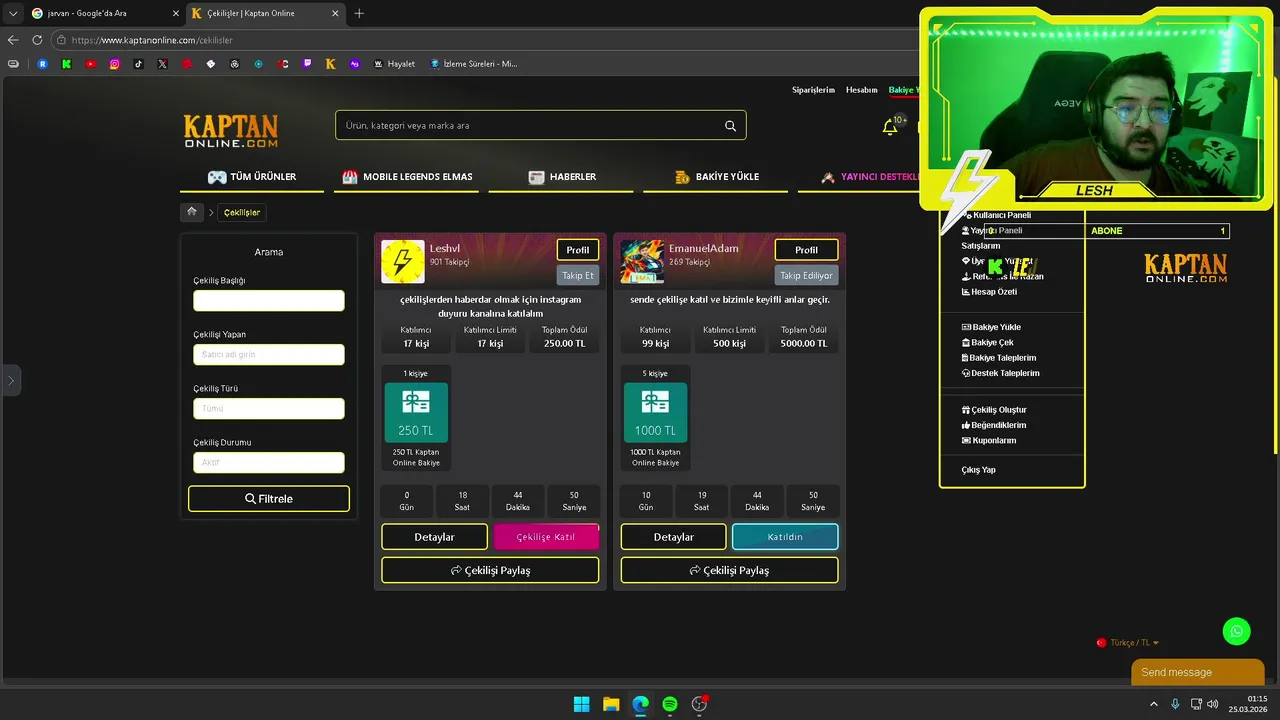Open Türkçe / TL language selector
The width and height of the screenshot is (1280, 720).
tap(1128, 643)
